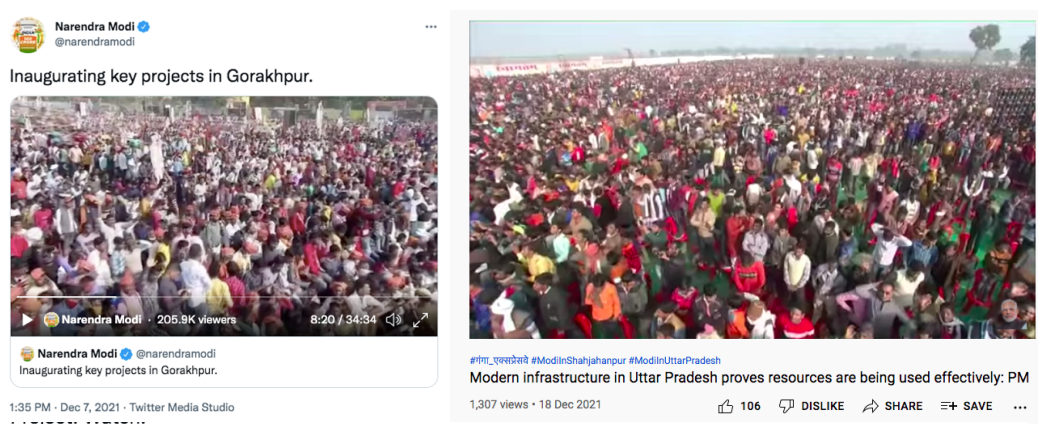Seek on the tweet video progress bar
The height and width of the screenshot is (424, 1040).
pyautogui.click(x=224, y=298)
